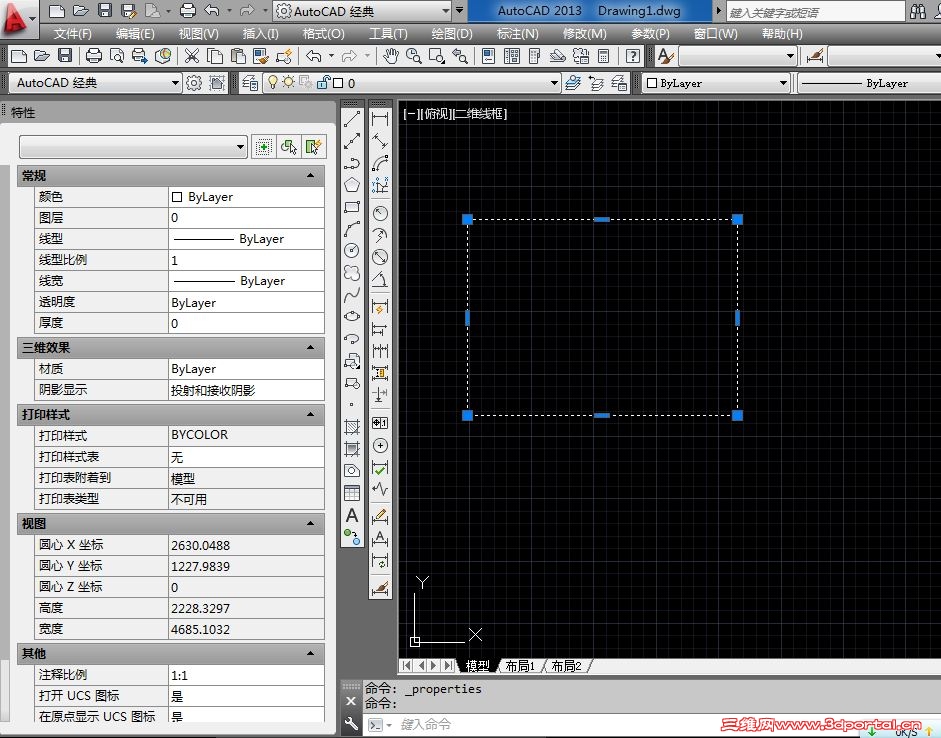Select the Ellipse draw tool
Screen dimensions: 941x738
pyautogui.click(x=352, y=316)
